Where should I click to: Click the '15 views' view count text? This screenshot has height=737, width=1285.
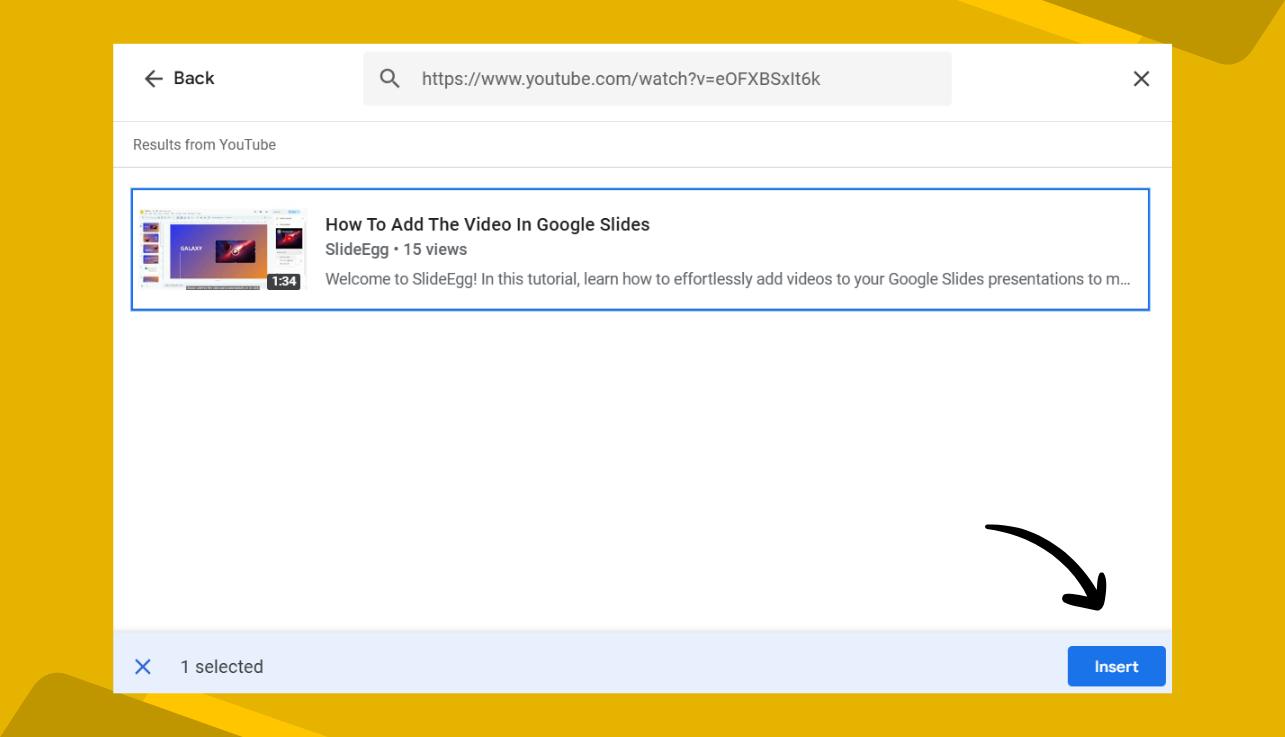435,249
